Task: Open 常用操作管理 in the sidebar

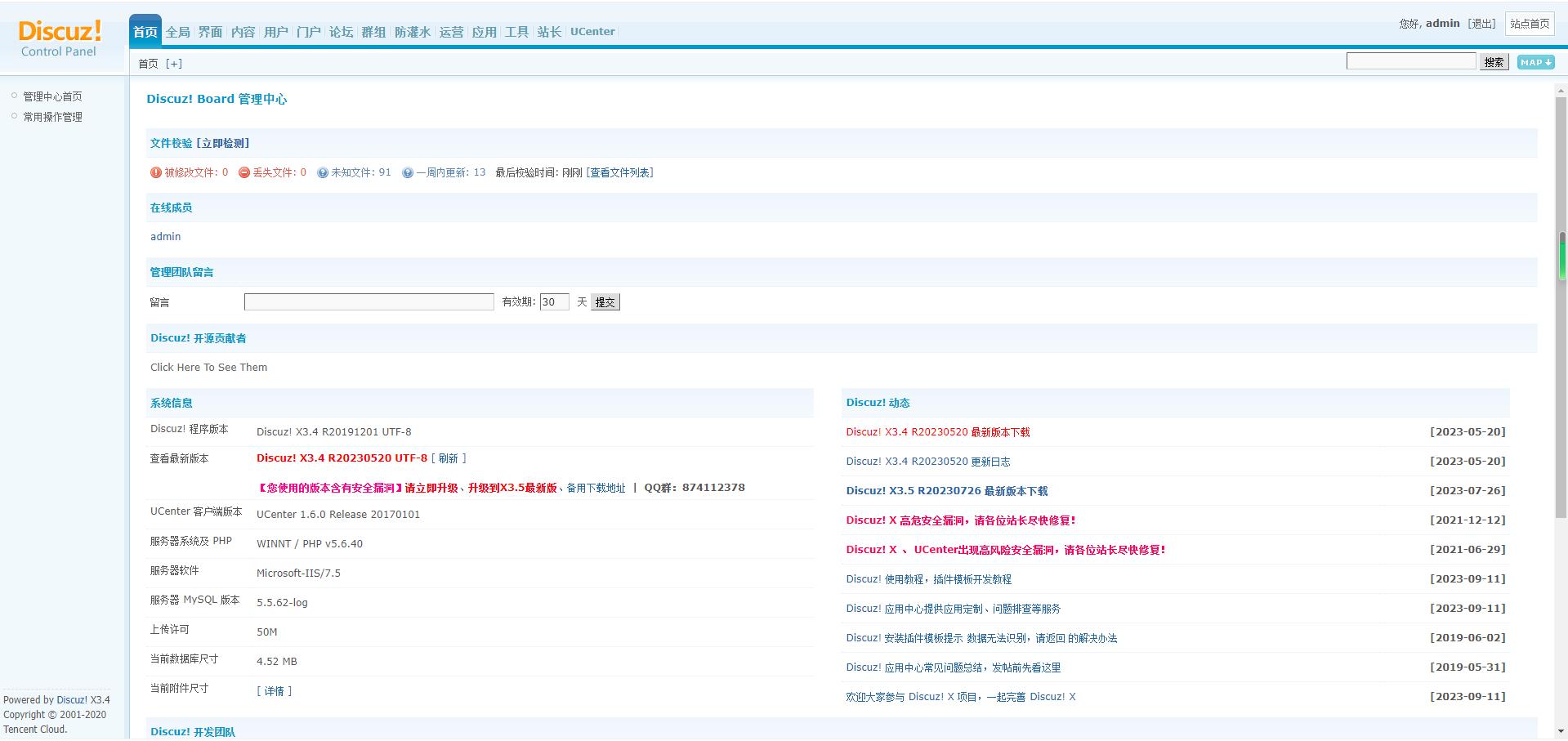Action: point(52,117)
